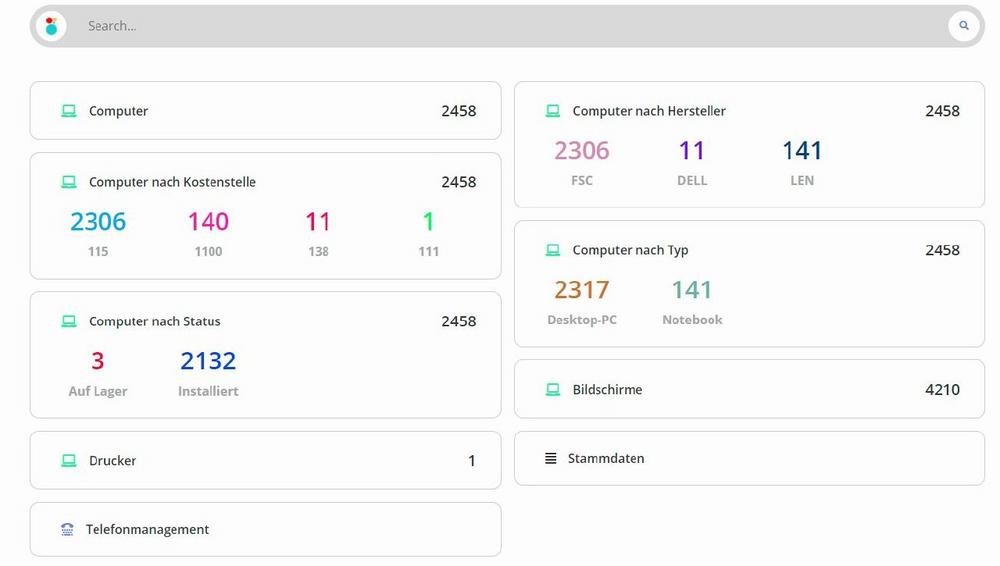This screenshot has height=566, width=1000.
Task: Open the Computer nach Kostenstelle heading
Action: (172, 182)
